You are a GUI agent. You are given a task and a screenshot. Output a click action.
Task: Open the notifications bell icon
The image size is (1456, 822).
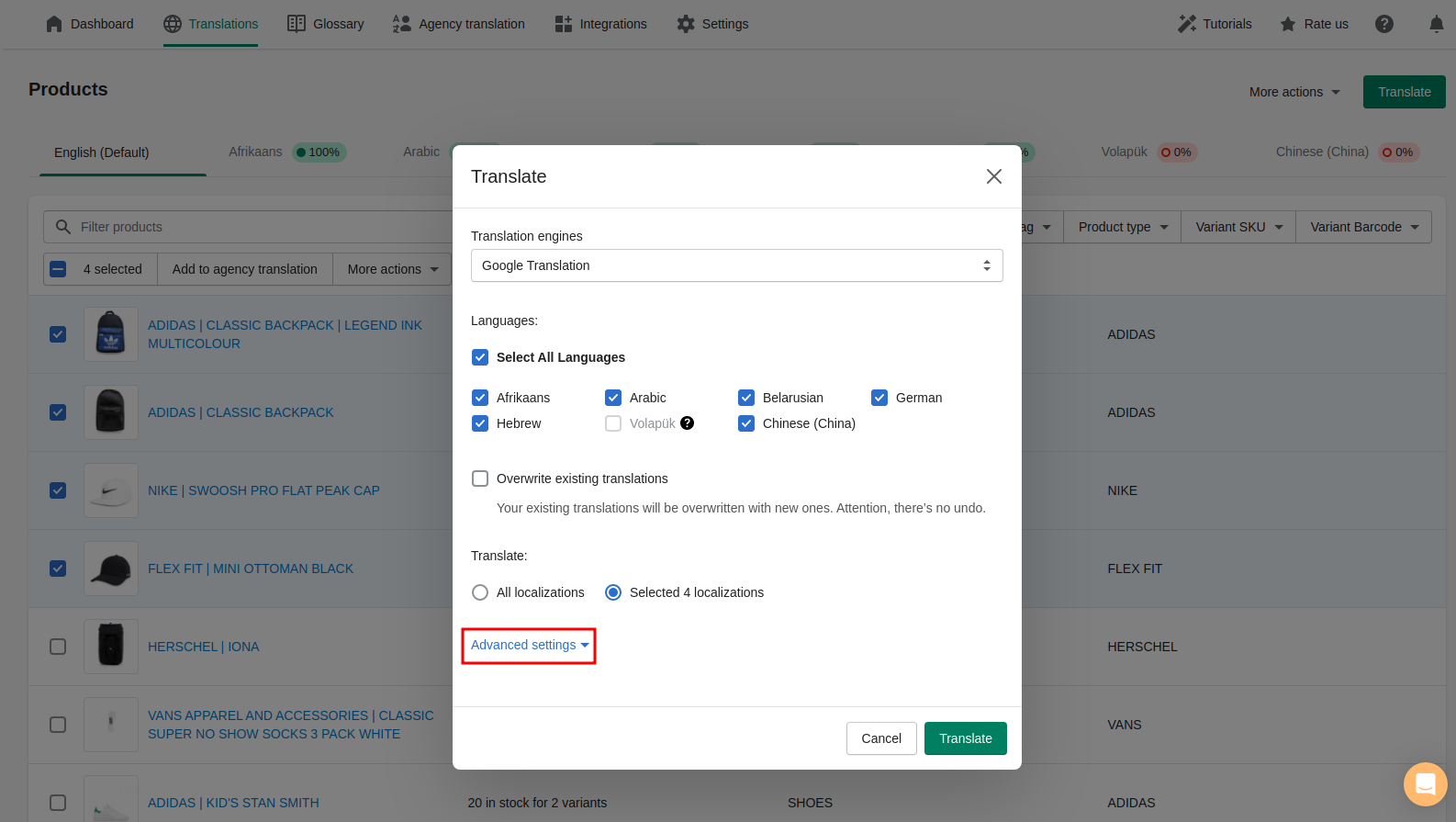(1437, 24)
